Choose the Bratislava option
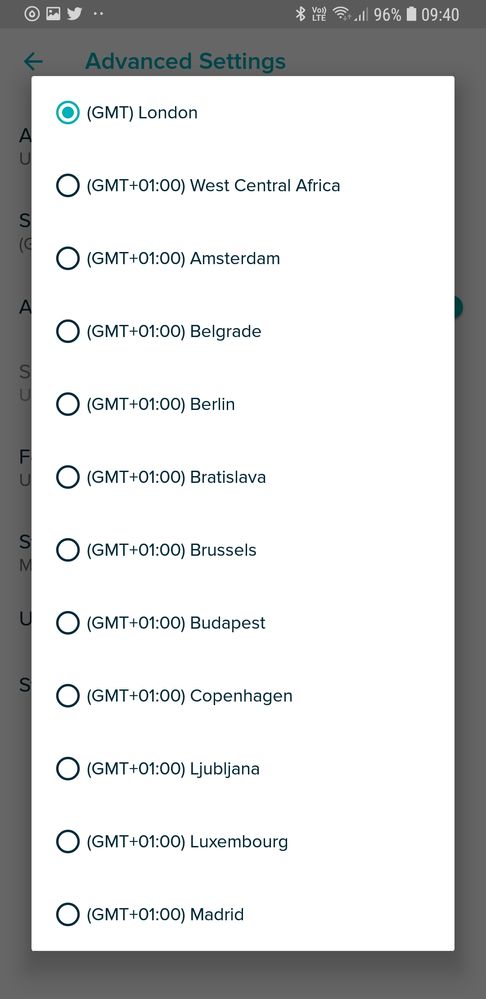The image size is (486, 999). (x=68, y=477)
